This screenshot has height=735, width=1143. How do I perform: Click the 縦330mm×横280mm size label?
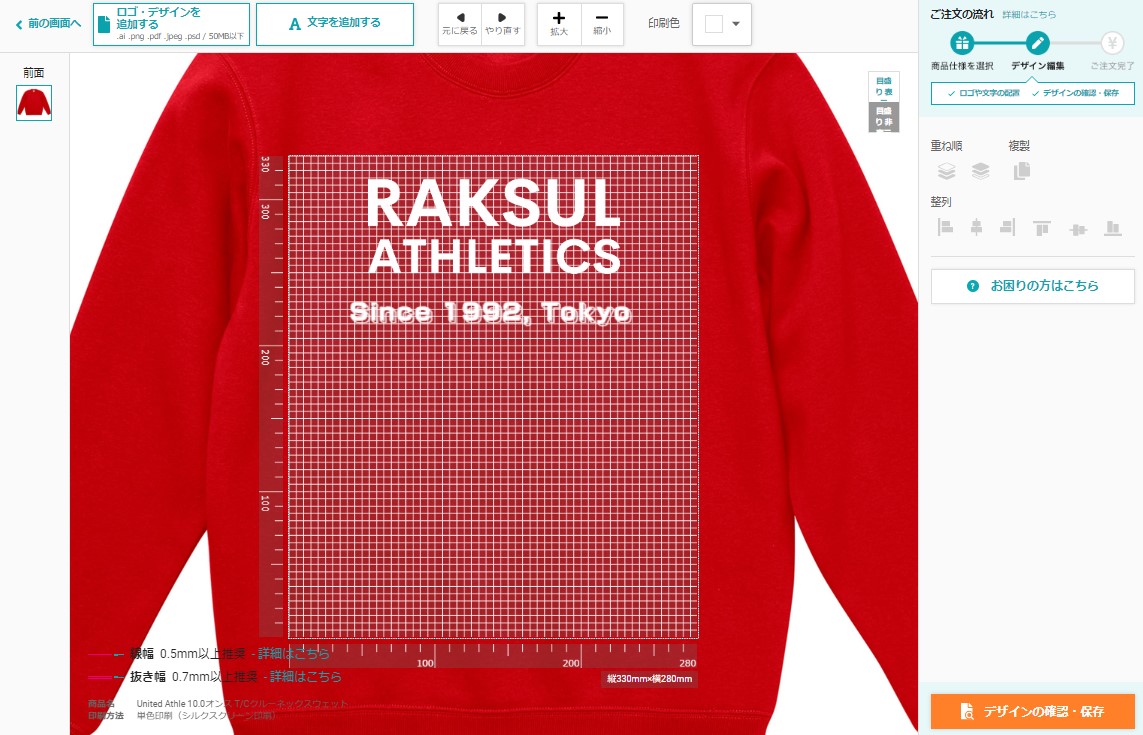coord(649,679)
